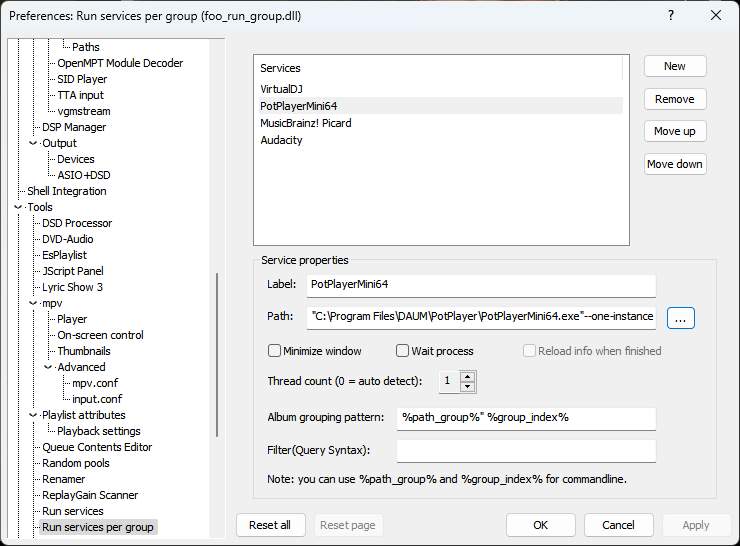Screen dimensions: 740x546
Task: Edit the Thread count value field
Action: click(x=449, y=381)
